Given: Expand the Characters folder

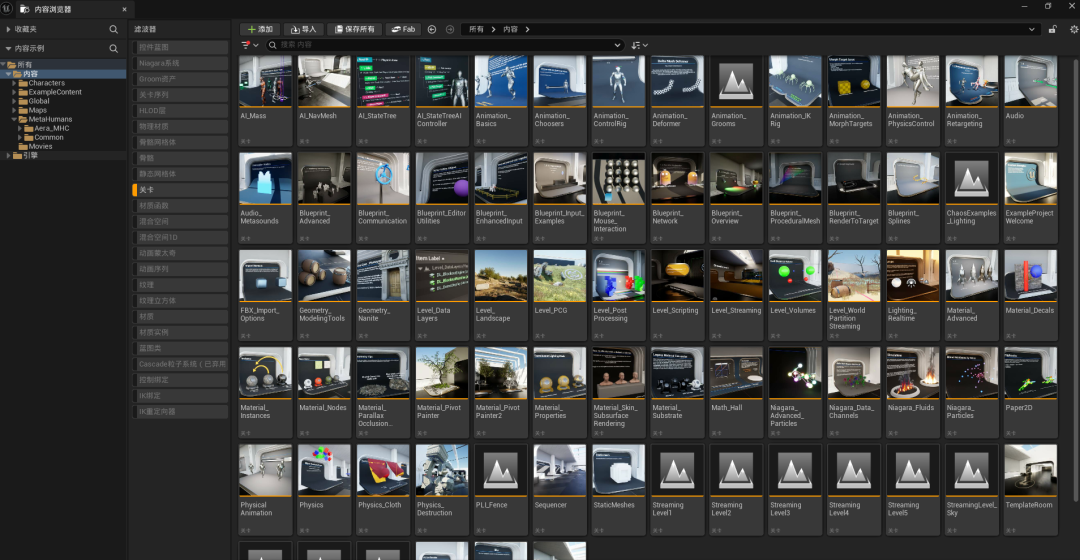Looking at the screenshot, I should [x=14, y=83].
